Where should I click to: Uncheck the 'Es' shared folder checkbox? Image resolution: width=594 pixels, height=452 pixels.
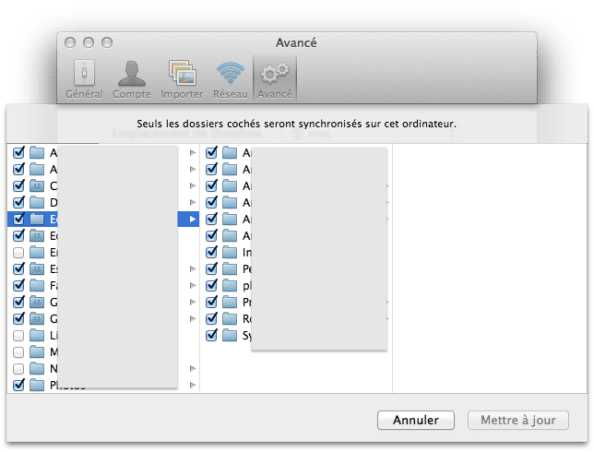19,269
